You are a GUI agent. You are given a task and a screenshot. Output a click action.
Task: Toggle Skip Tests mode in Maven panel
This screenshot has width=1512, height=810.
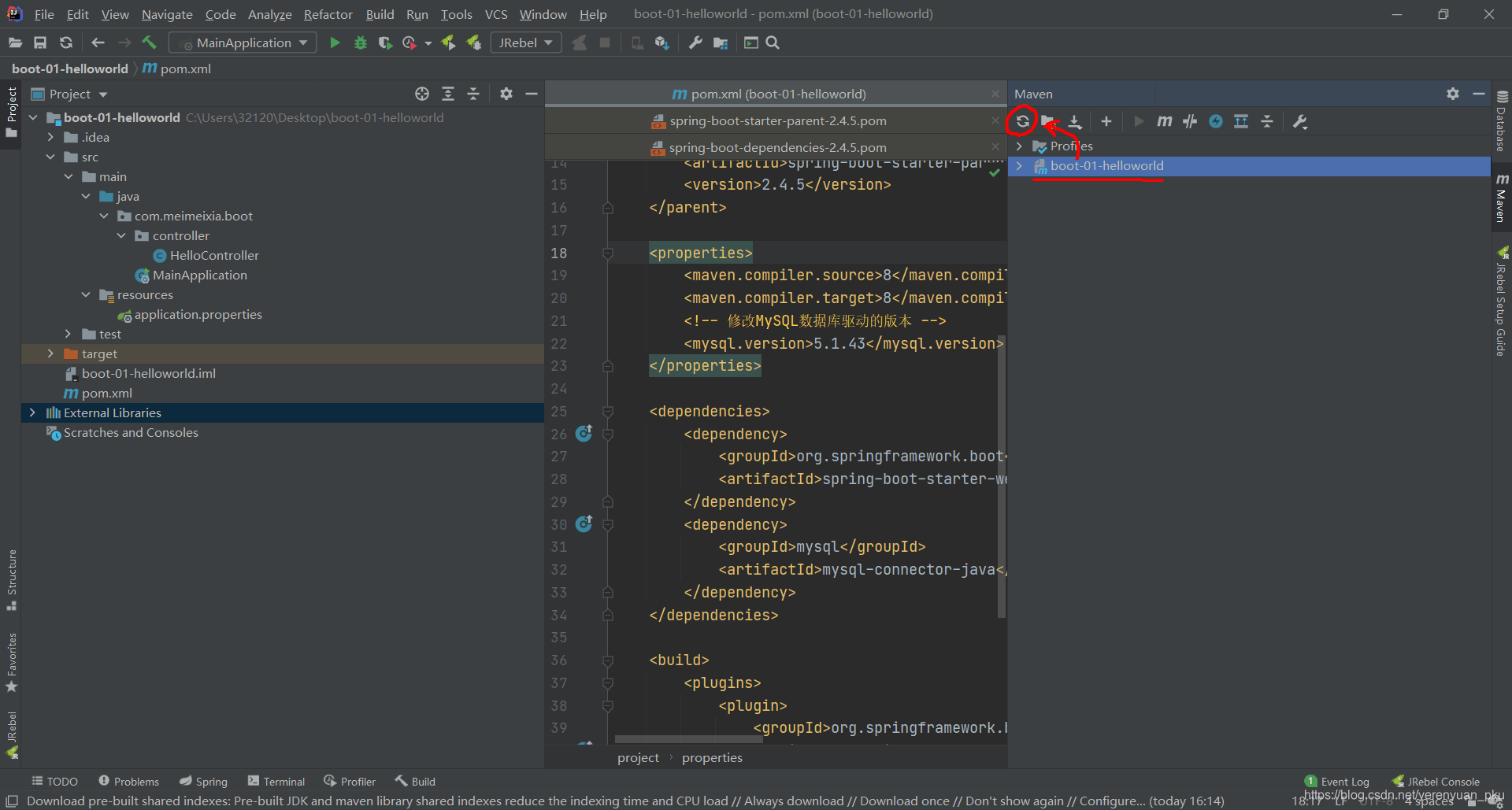pyautogui.click(x=1216, y=121)
